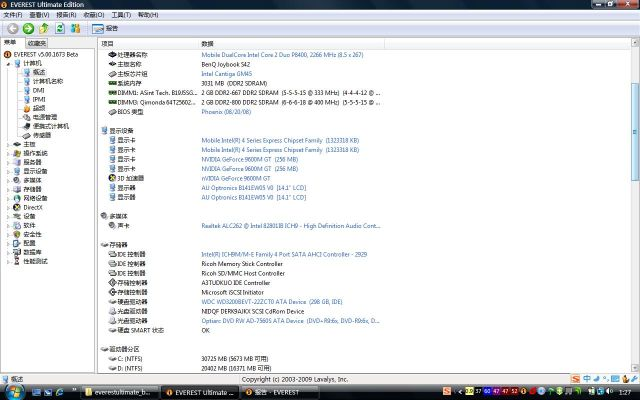Open the Phoenix (08/20/08) BIOS link

[226, 112]
